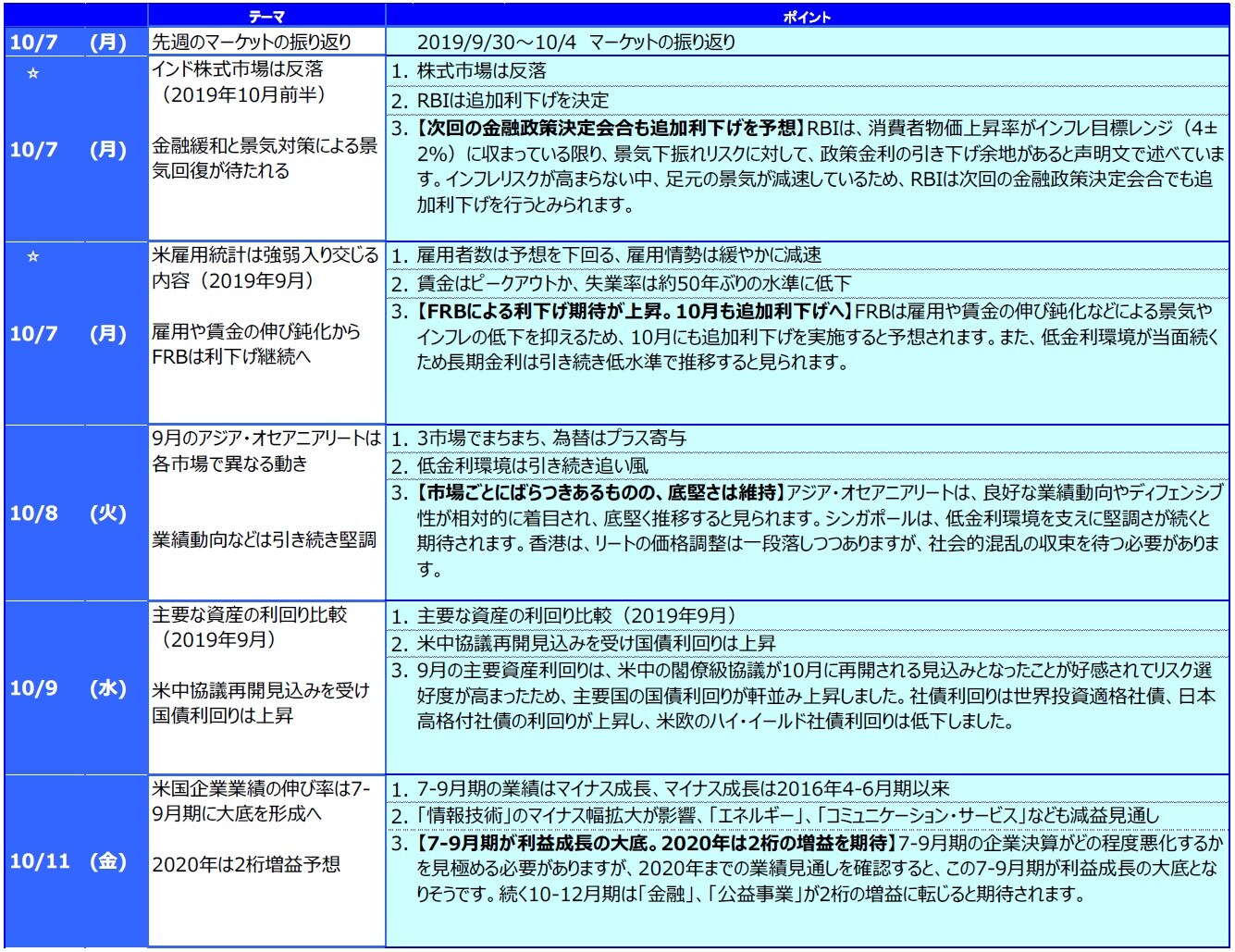Select point 7-9月期の業績はマイナス成長
This screenshot has width=1235, height=952.
(x=683, y=789)
